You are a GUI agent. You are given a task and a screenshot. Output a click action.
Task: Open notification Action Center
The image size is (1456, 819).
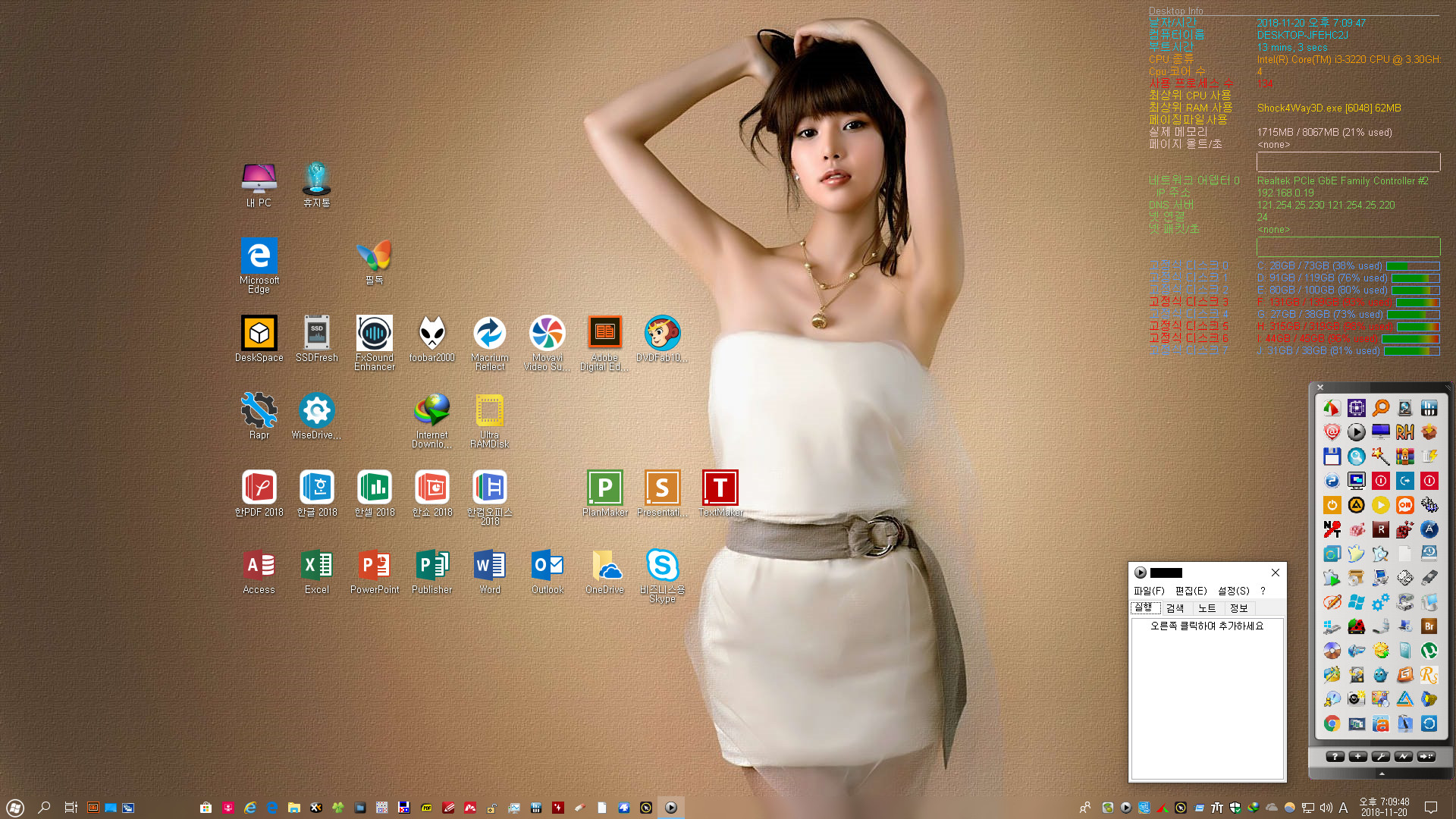[1431, 808]
